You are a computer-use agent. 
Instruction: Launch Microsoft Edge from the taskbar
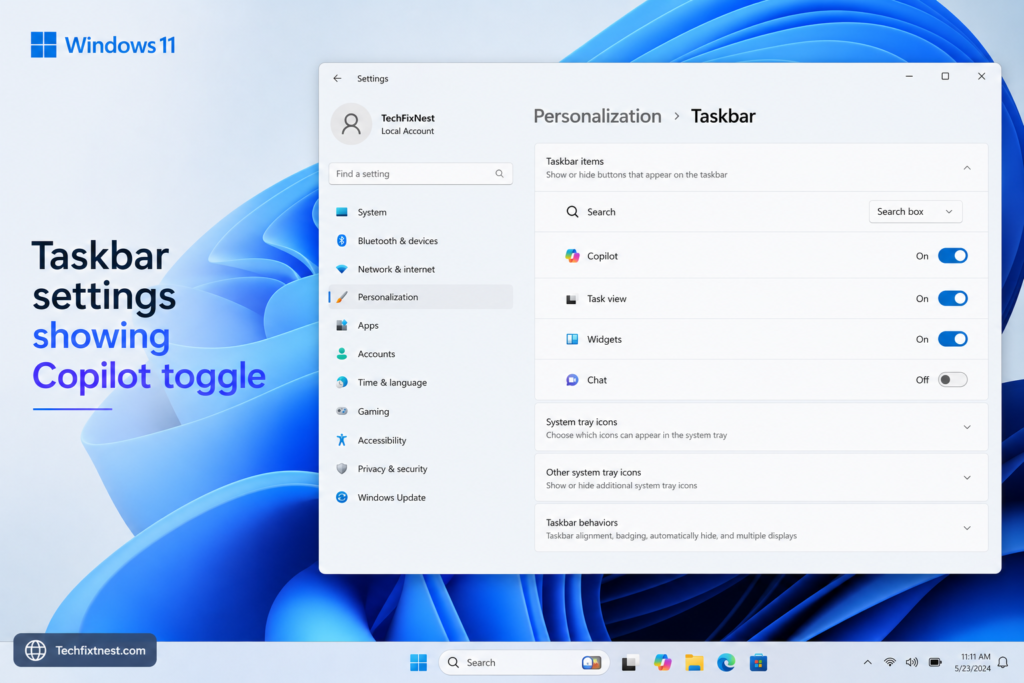[726, 663]
